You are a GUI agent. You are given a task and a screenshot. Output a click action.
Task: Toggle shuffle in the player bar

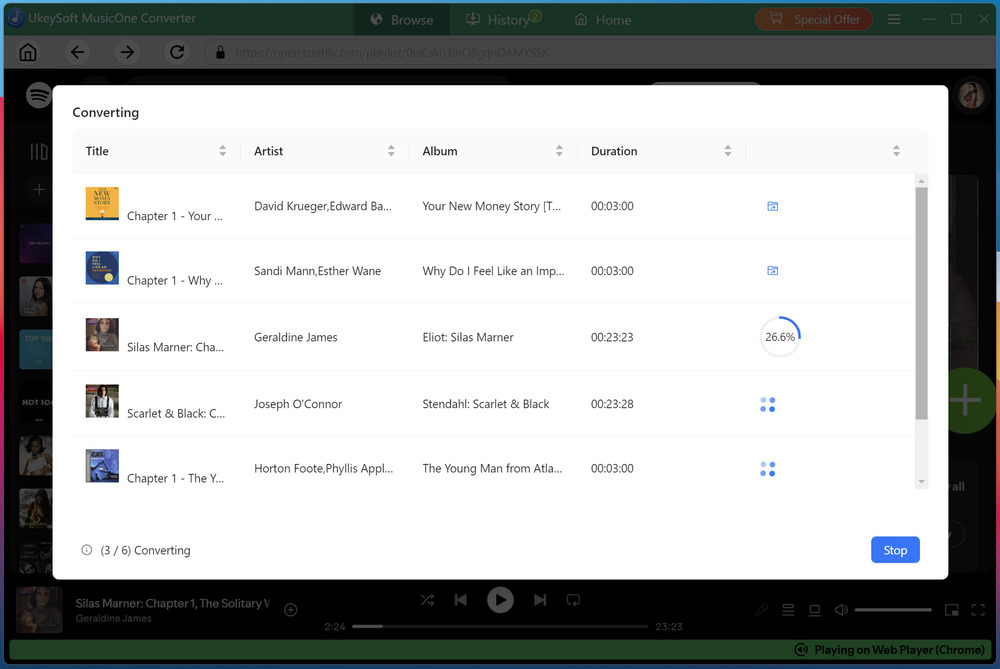[x=427, y=599]
